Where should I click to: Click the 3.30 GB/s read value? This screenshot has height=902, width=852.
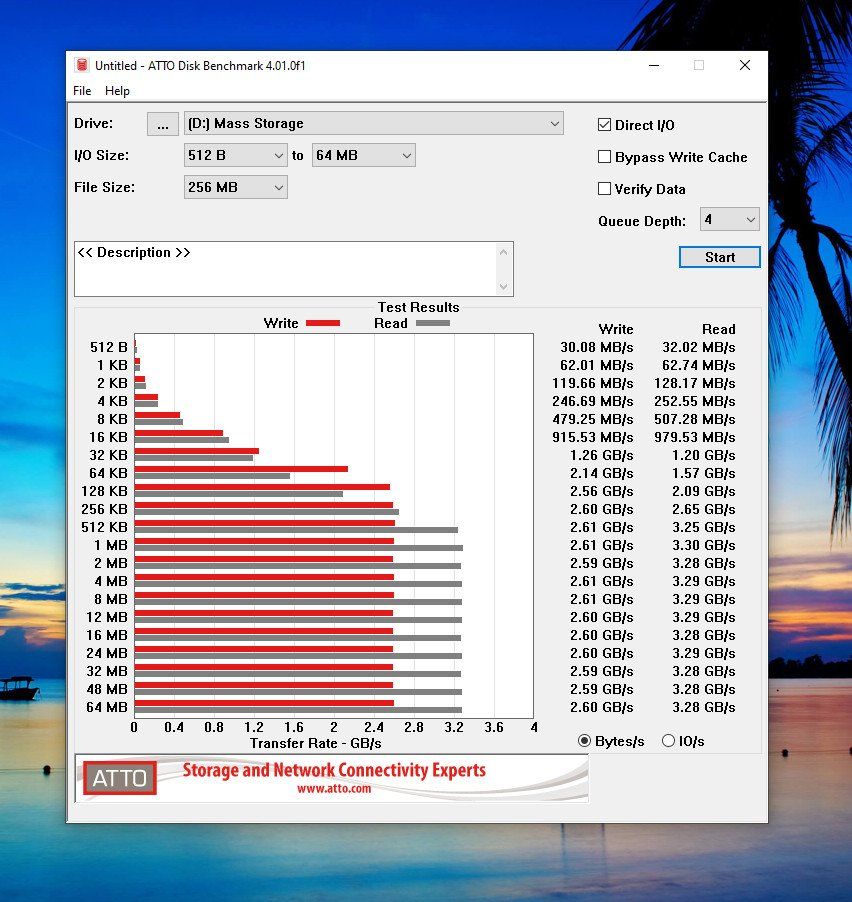coord(704,545)
